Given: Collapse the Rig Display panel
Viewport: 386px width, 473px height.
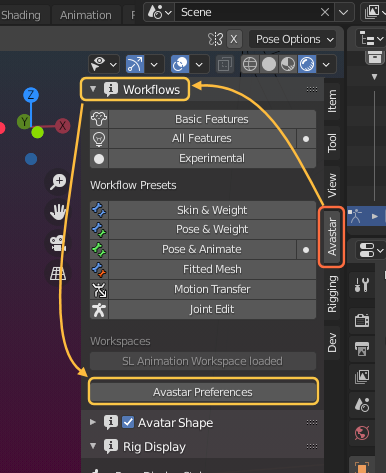Looking at the screenshot, I should click(93, 446).
